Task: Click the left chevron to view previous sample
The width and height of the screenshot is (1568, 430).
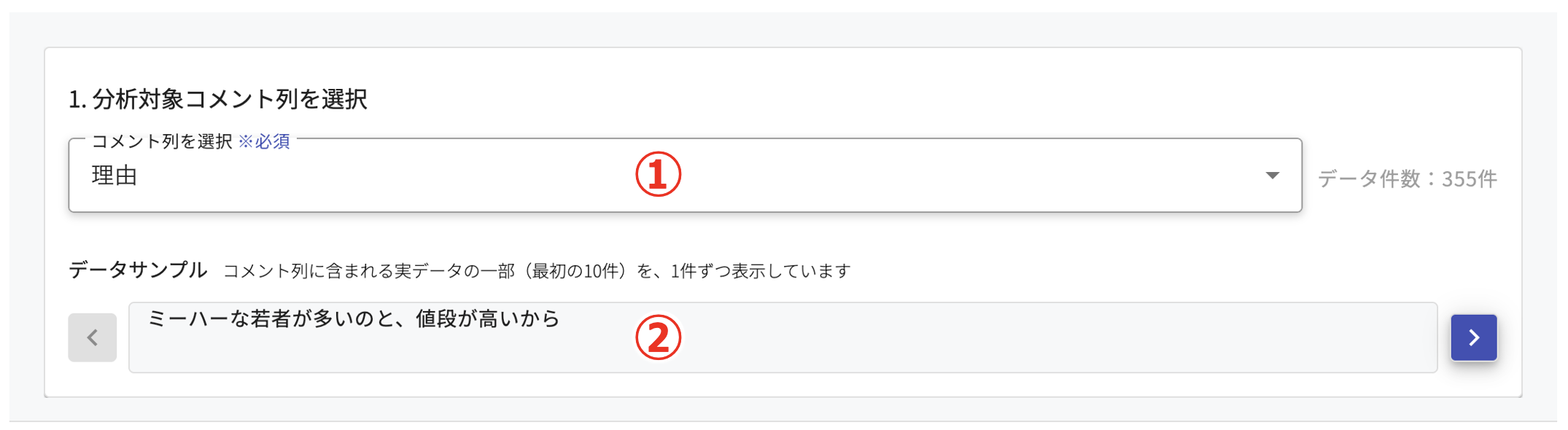Action: click(92, 337)
